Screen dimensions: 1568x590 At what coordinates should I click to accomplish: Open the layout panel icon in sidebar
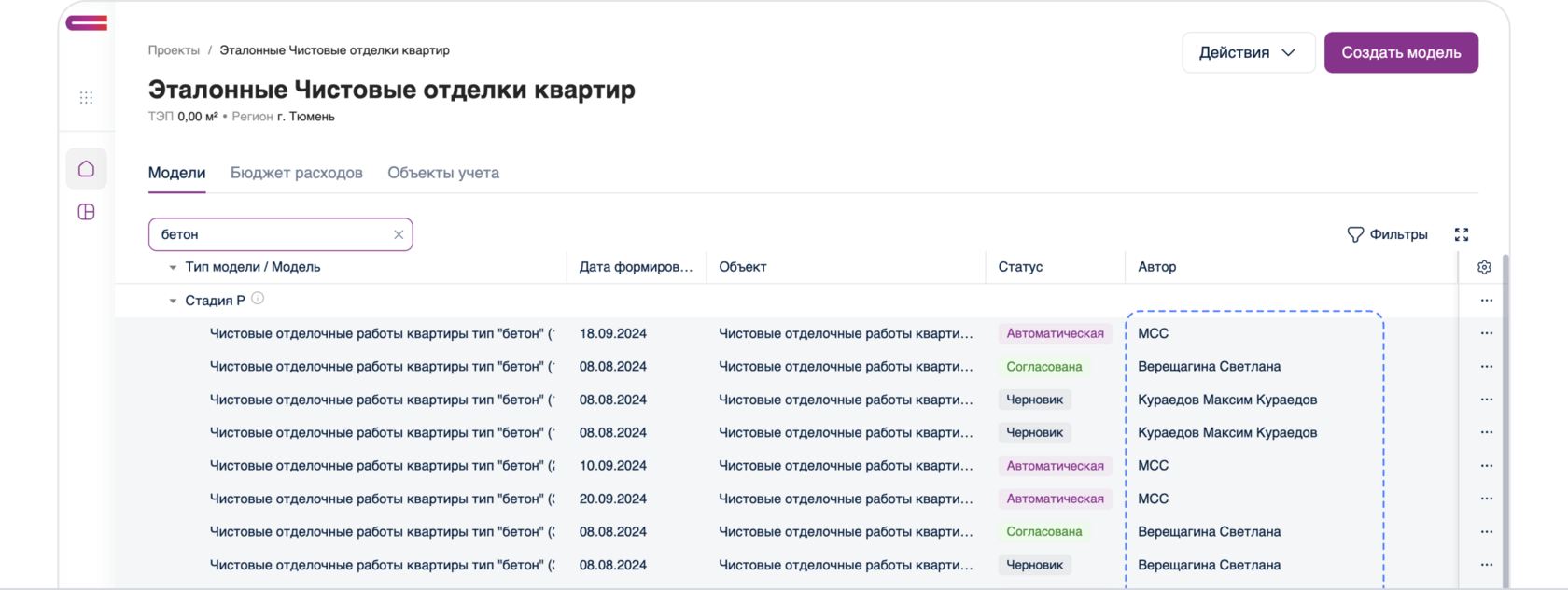click(x=86, y=212)
